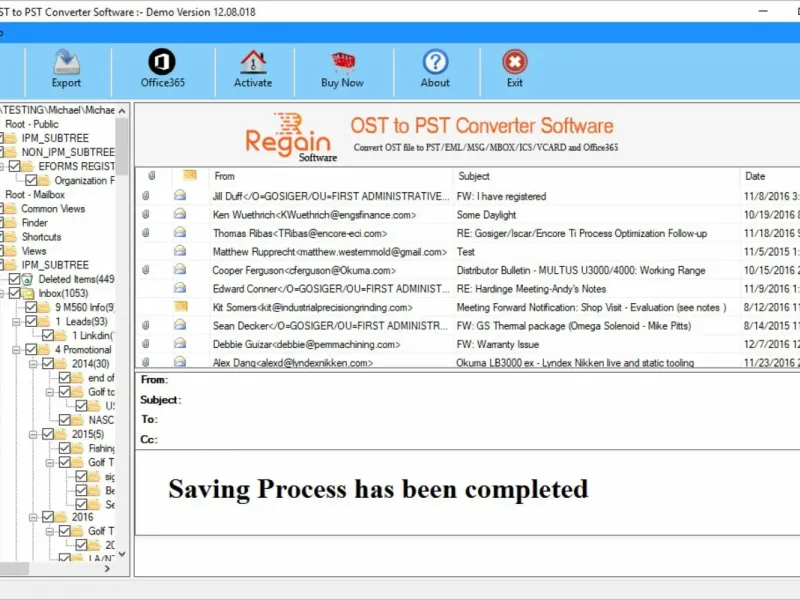Open the About question mark icon
800x600 pixels.
(x=435, y=62)
